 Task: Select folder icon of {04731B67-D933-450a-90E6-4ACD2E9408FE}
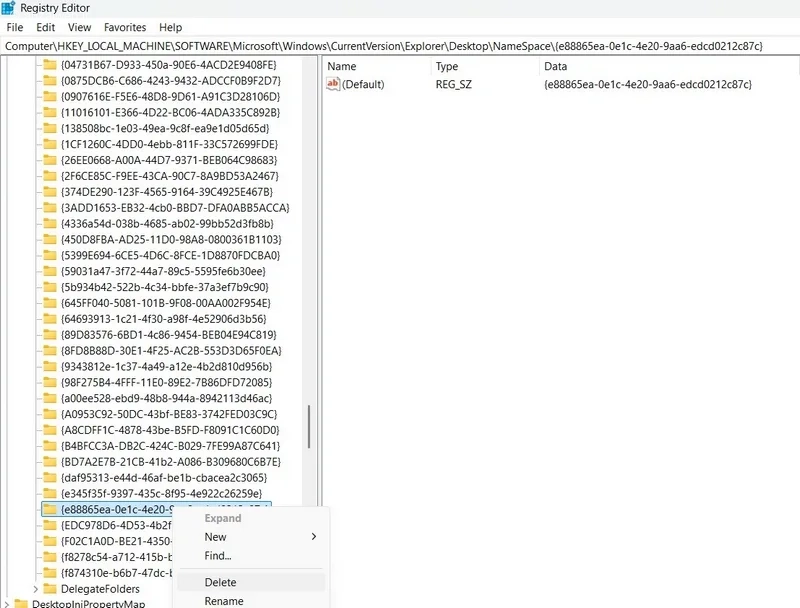[50, 65]
